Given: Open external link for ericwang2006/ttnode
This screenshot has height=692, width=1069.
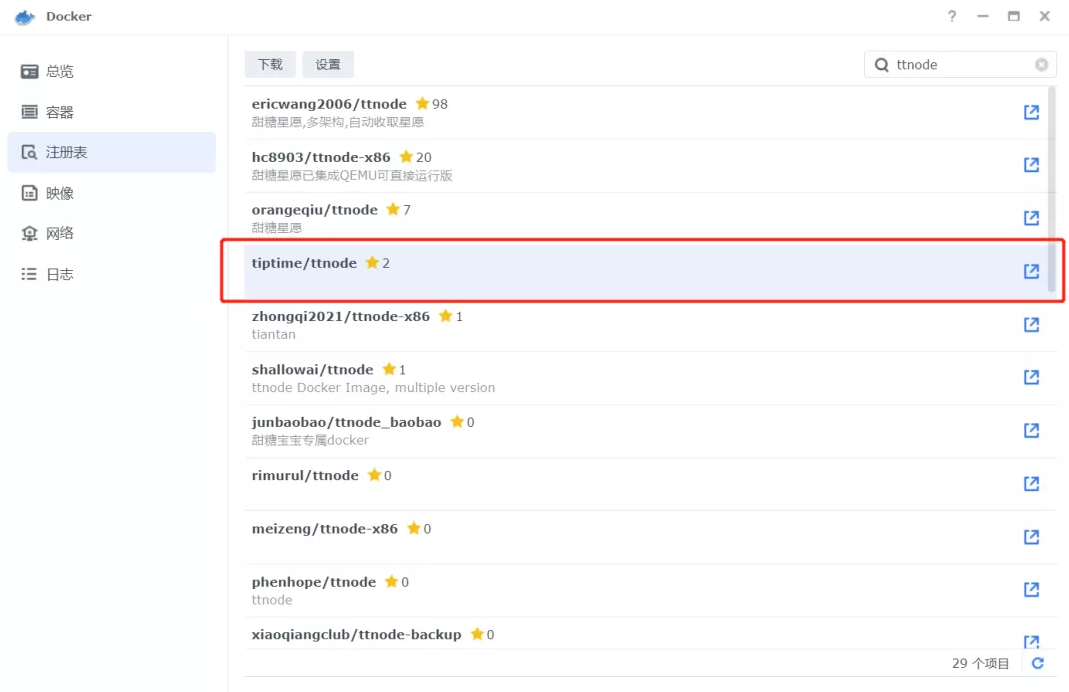Looking at the screenshot, I should (1031, 112).
